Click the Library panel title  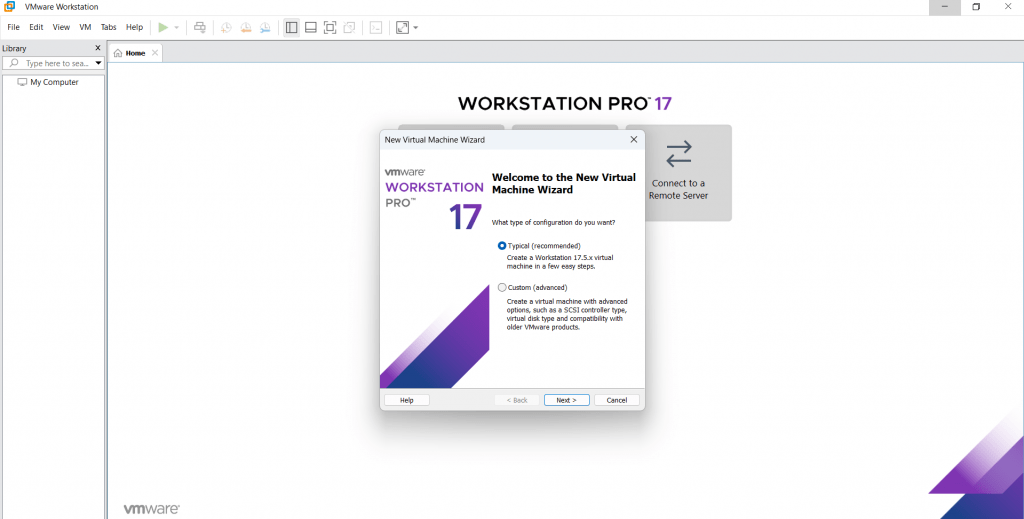14,48
